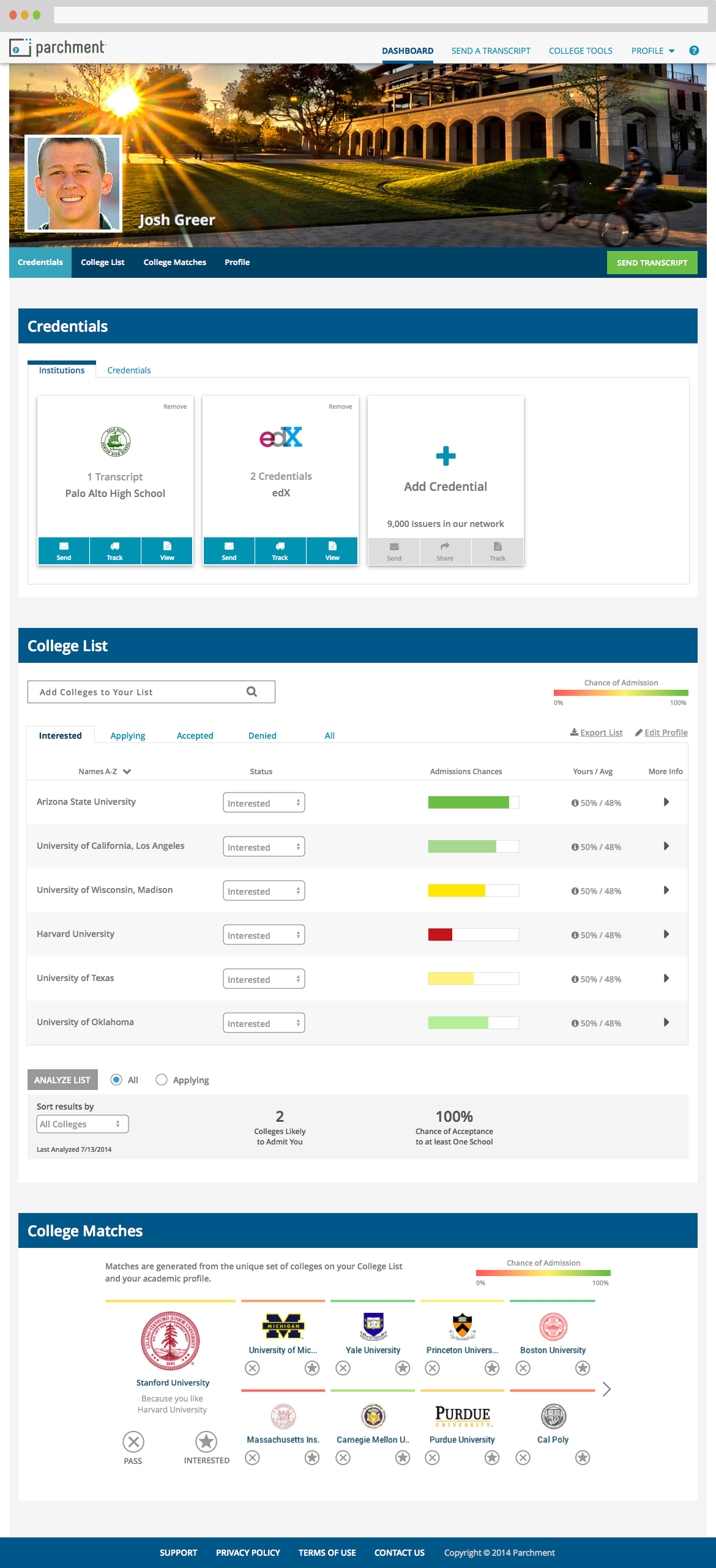This screenshot has width=716, height=1568.
Task: Open status dropdown for UCLA row
Action: click(x=264, y=847)
